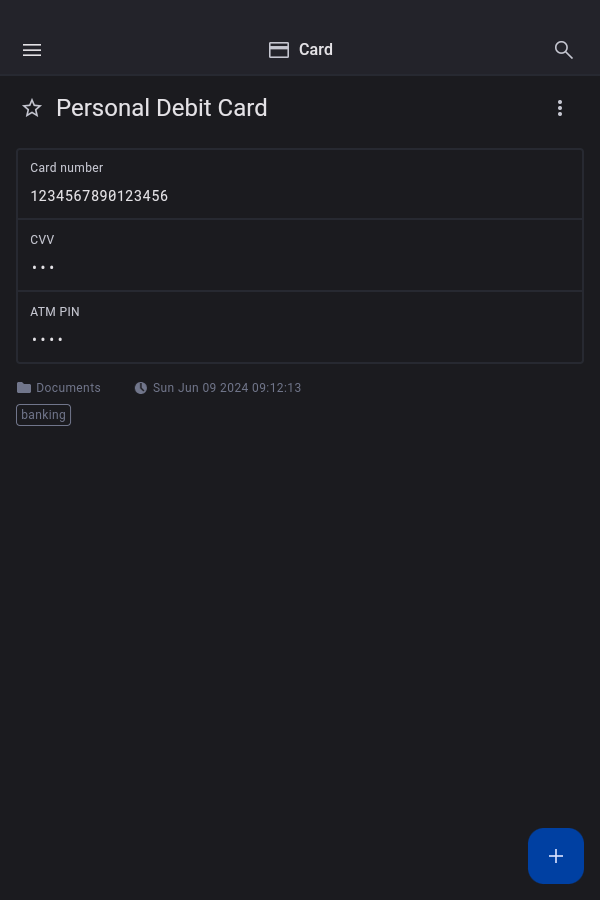
Task: Click the CVV field row
Action: (300, 255)
